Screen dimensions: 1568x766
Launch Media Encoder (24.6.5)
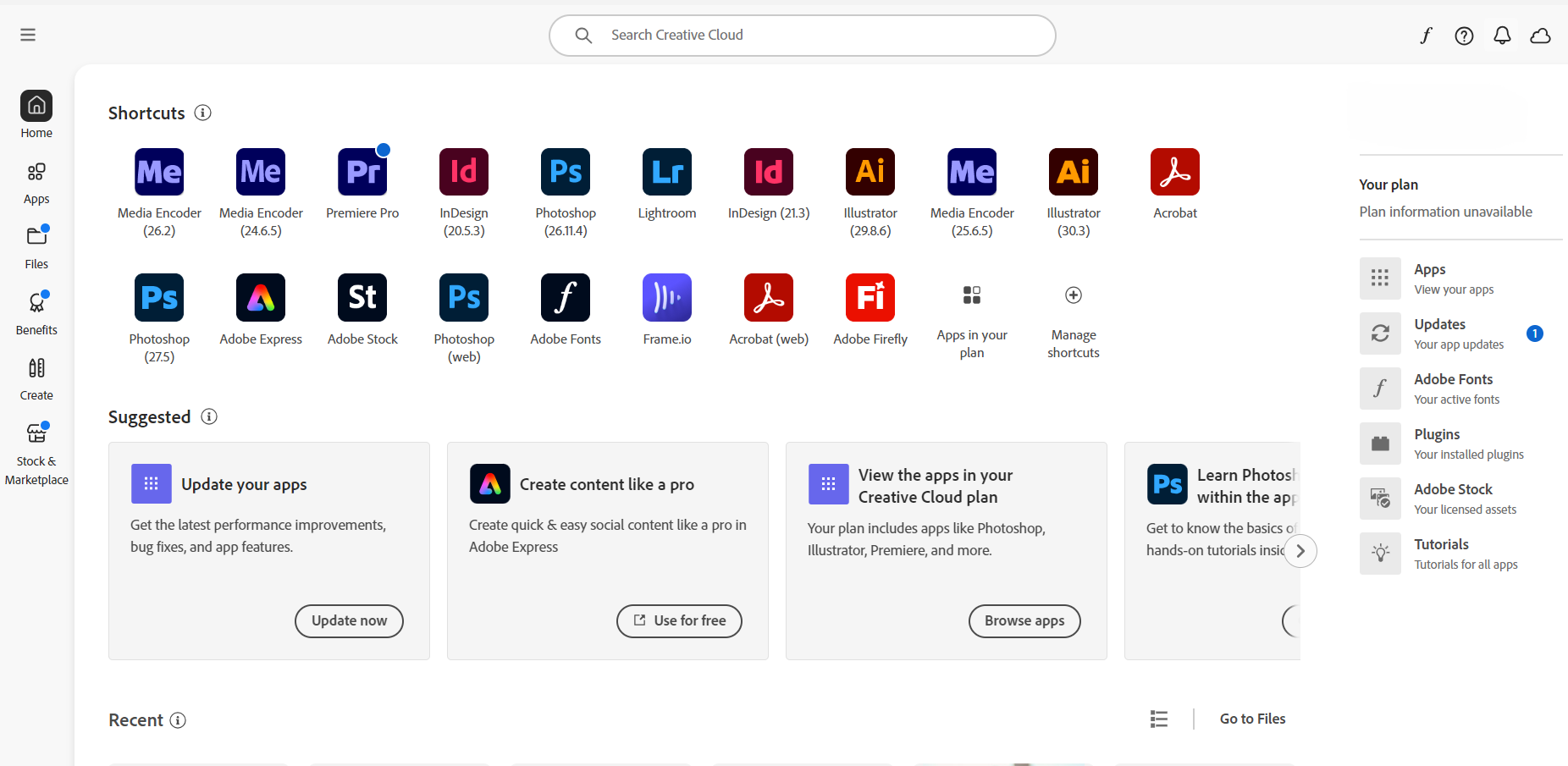(x=261, y=172)
